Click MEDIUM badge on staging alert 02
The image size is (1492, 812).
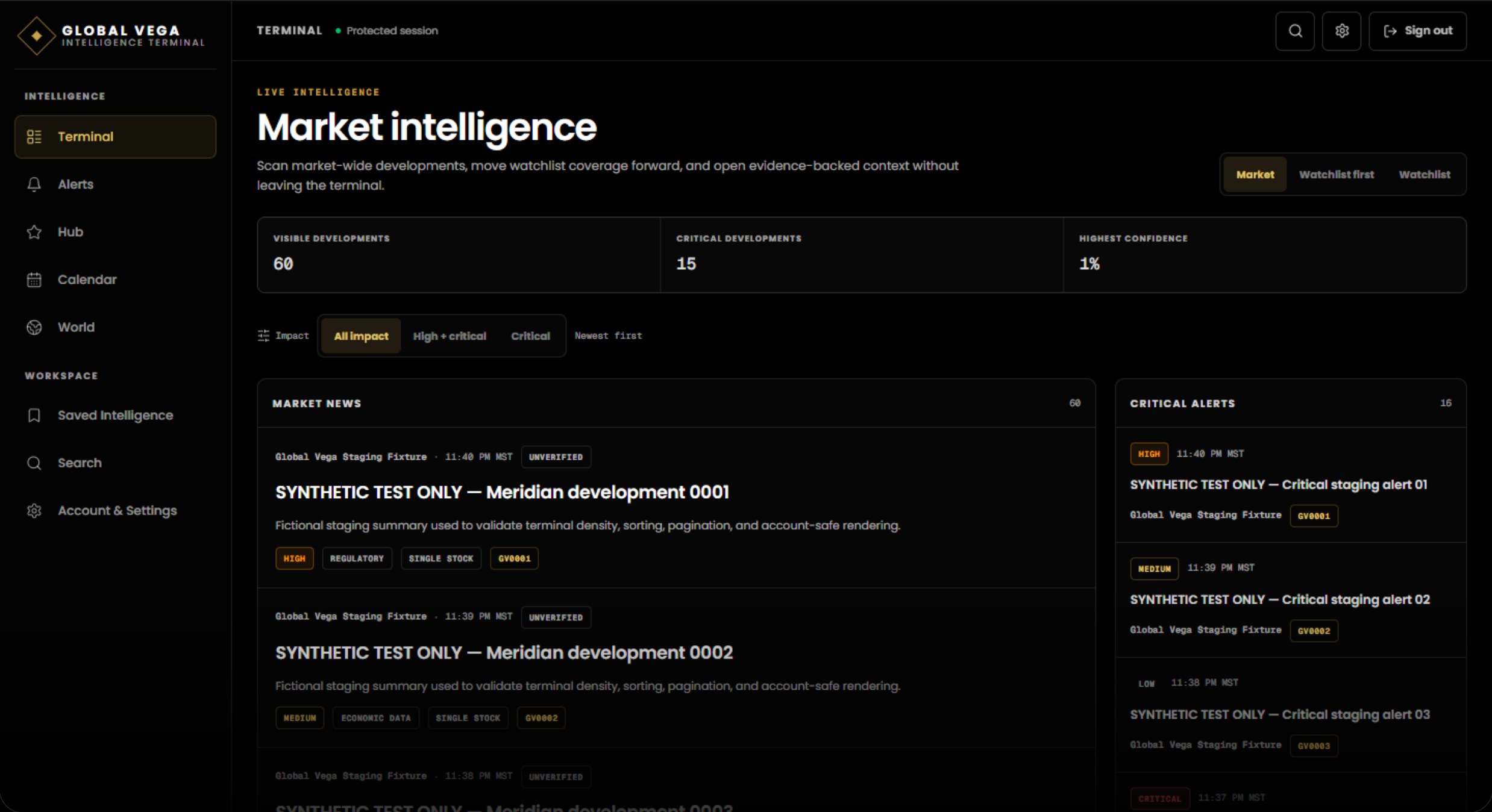point(1154,569)
